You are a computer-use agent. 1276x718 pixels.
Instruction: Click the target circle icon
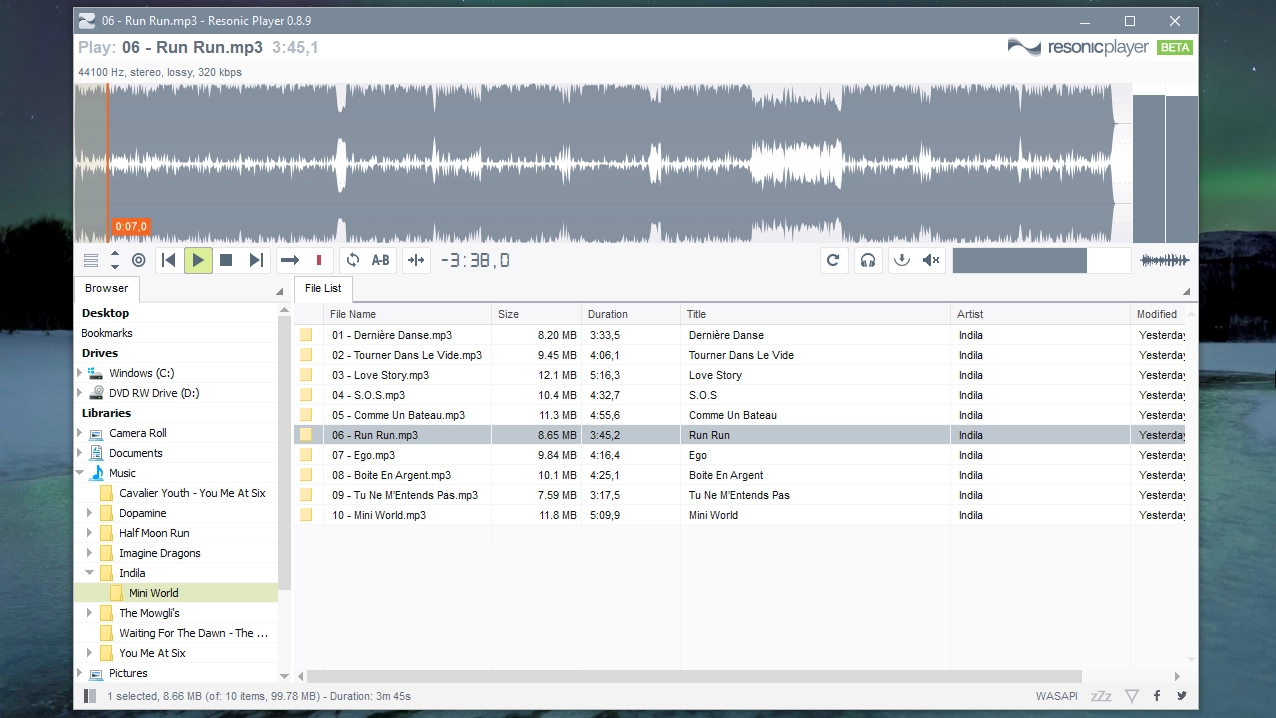coord(138,260)
